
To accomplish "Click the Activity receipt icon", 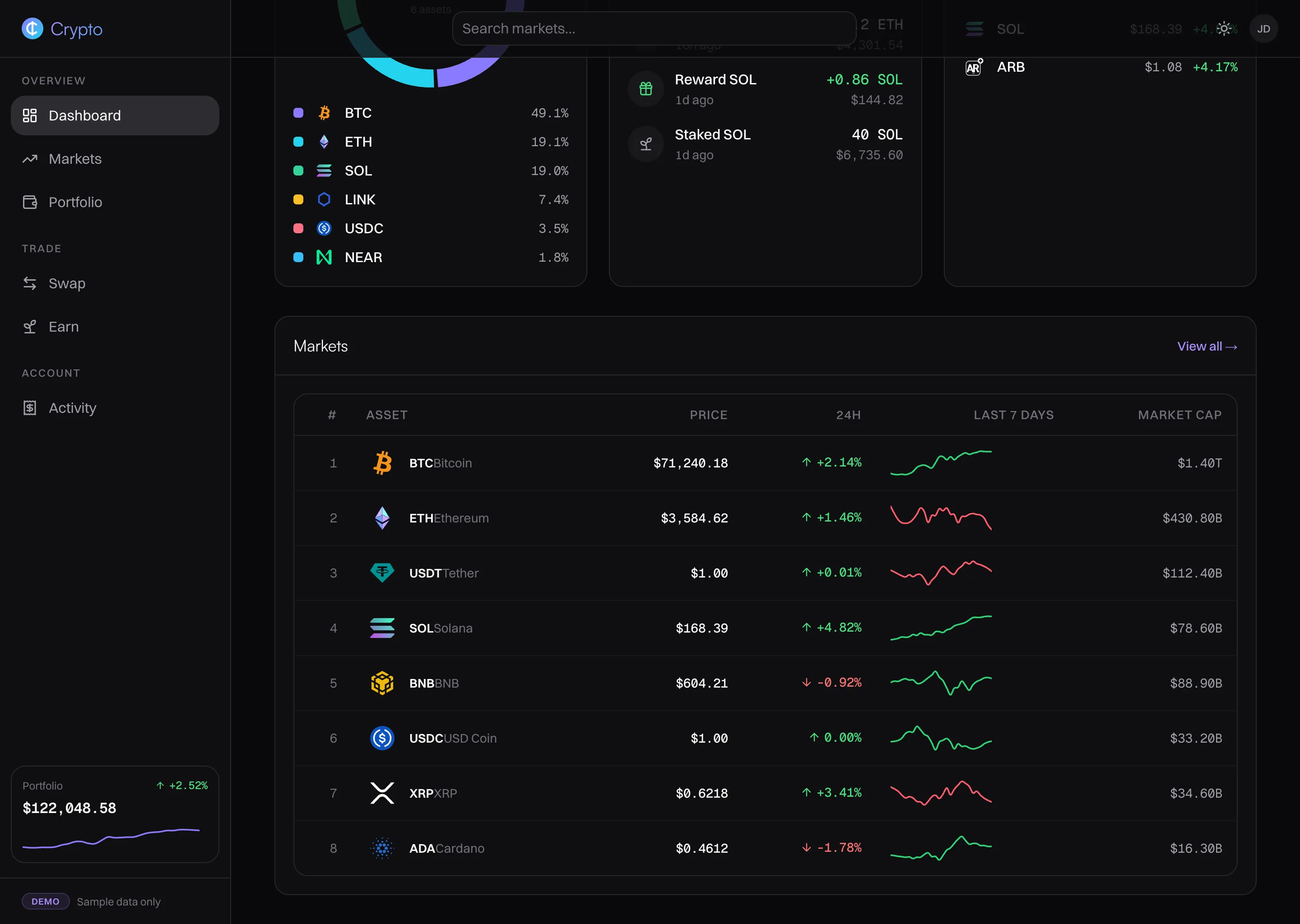I will (x=30, y=408).
